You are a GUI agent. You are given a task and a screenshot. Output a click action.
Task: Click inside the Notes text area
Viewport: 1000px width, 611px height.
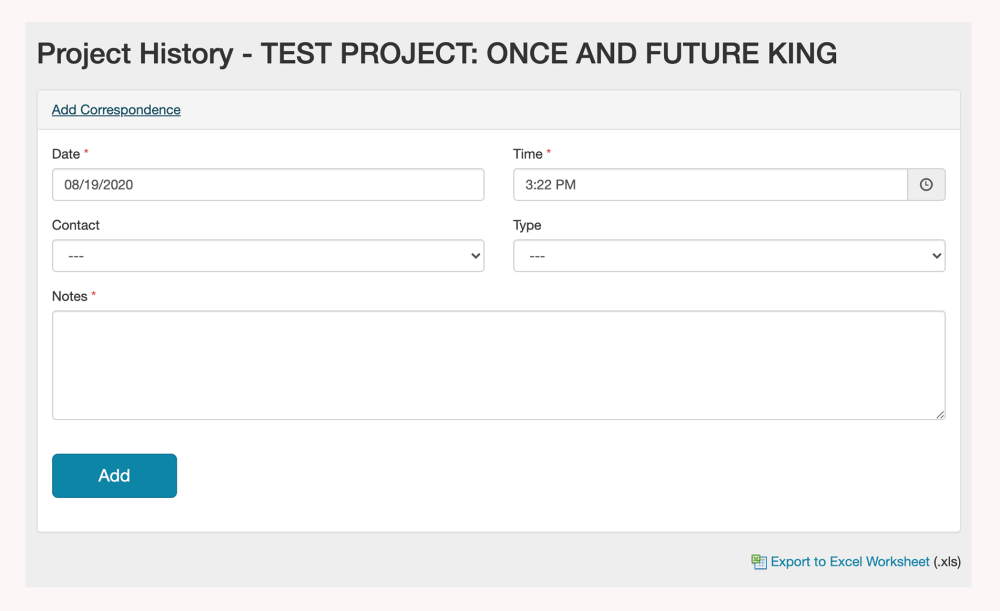coord(498,365)
